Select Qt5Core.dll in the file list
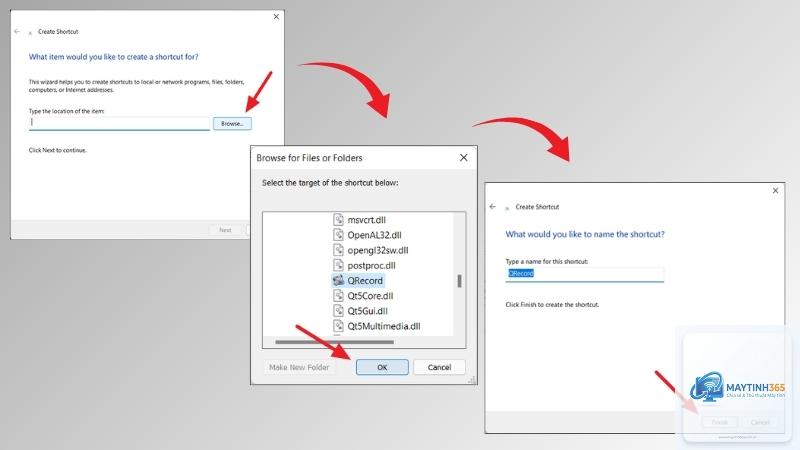The image size is (800, 450). point(370,296)
